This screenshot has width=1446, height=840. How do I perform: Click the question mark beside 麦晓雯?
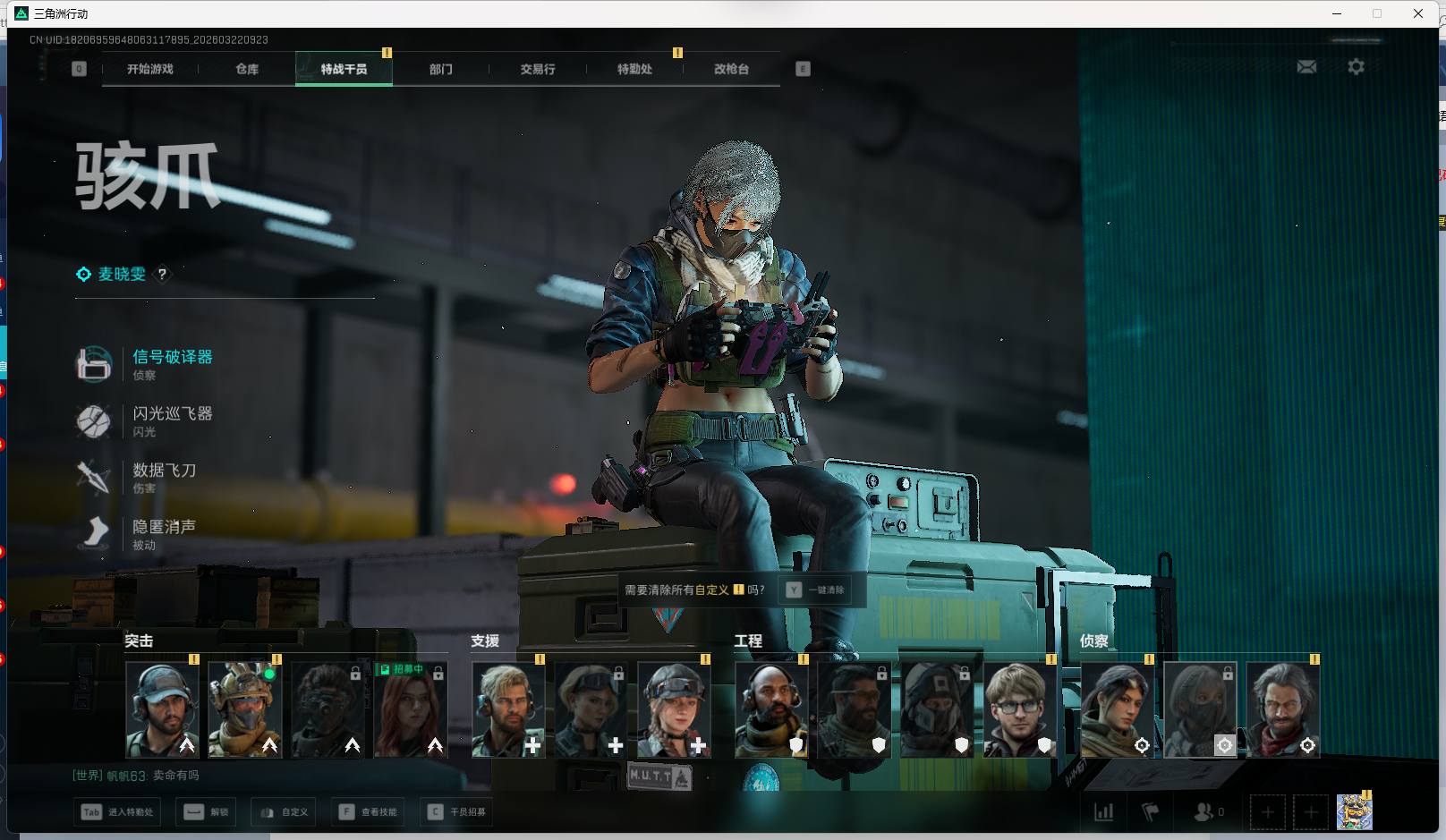click(162, 275)
